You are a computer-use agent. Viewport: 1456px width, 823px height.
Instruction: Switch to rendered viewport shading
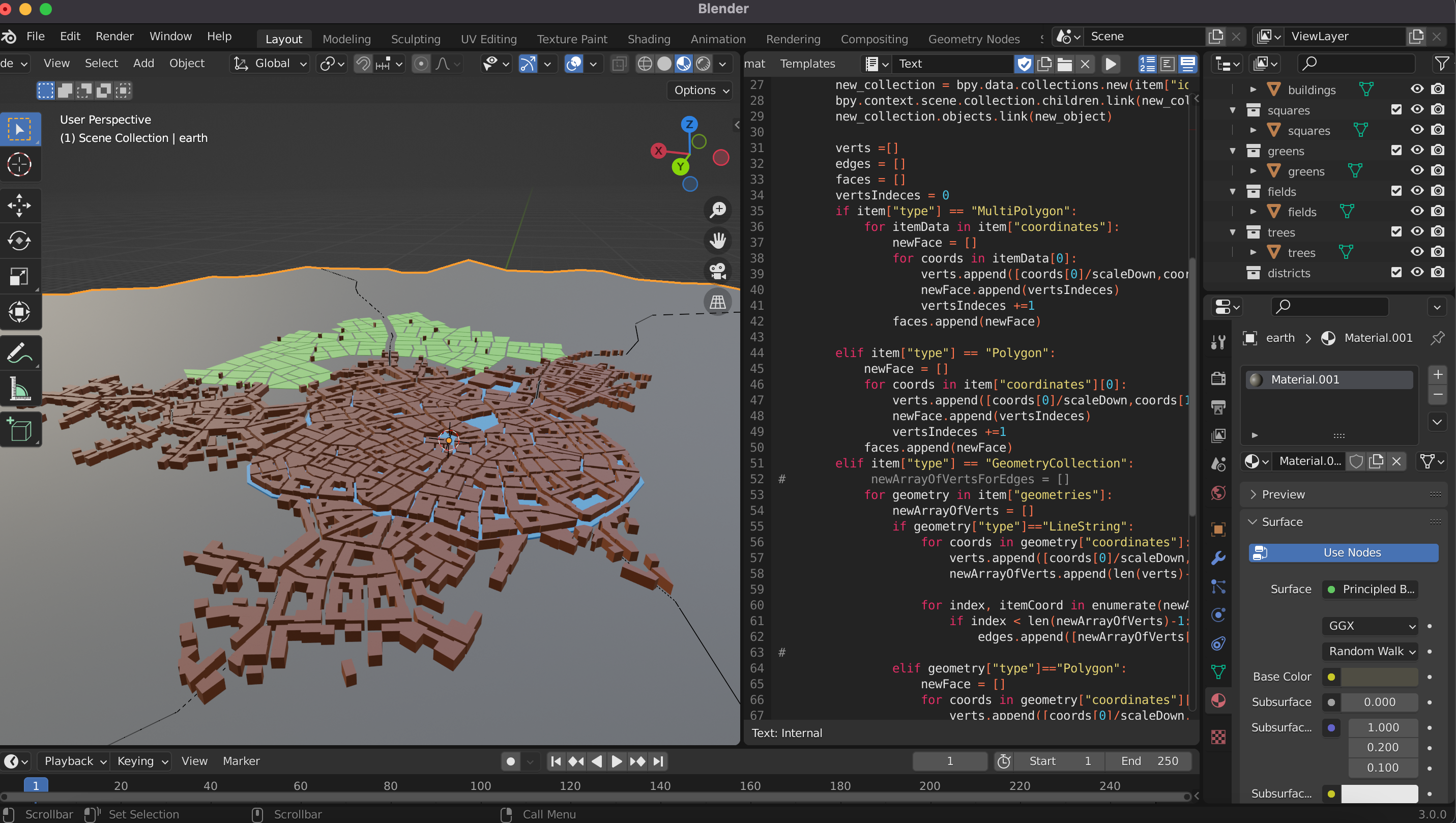703,64
